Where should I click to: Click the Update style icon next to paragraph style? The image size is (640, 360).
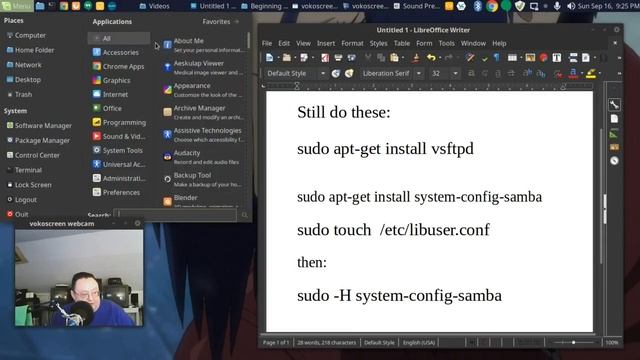336,73
